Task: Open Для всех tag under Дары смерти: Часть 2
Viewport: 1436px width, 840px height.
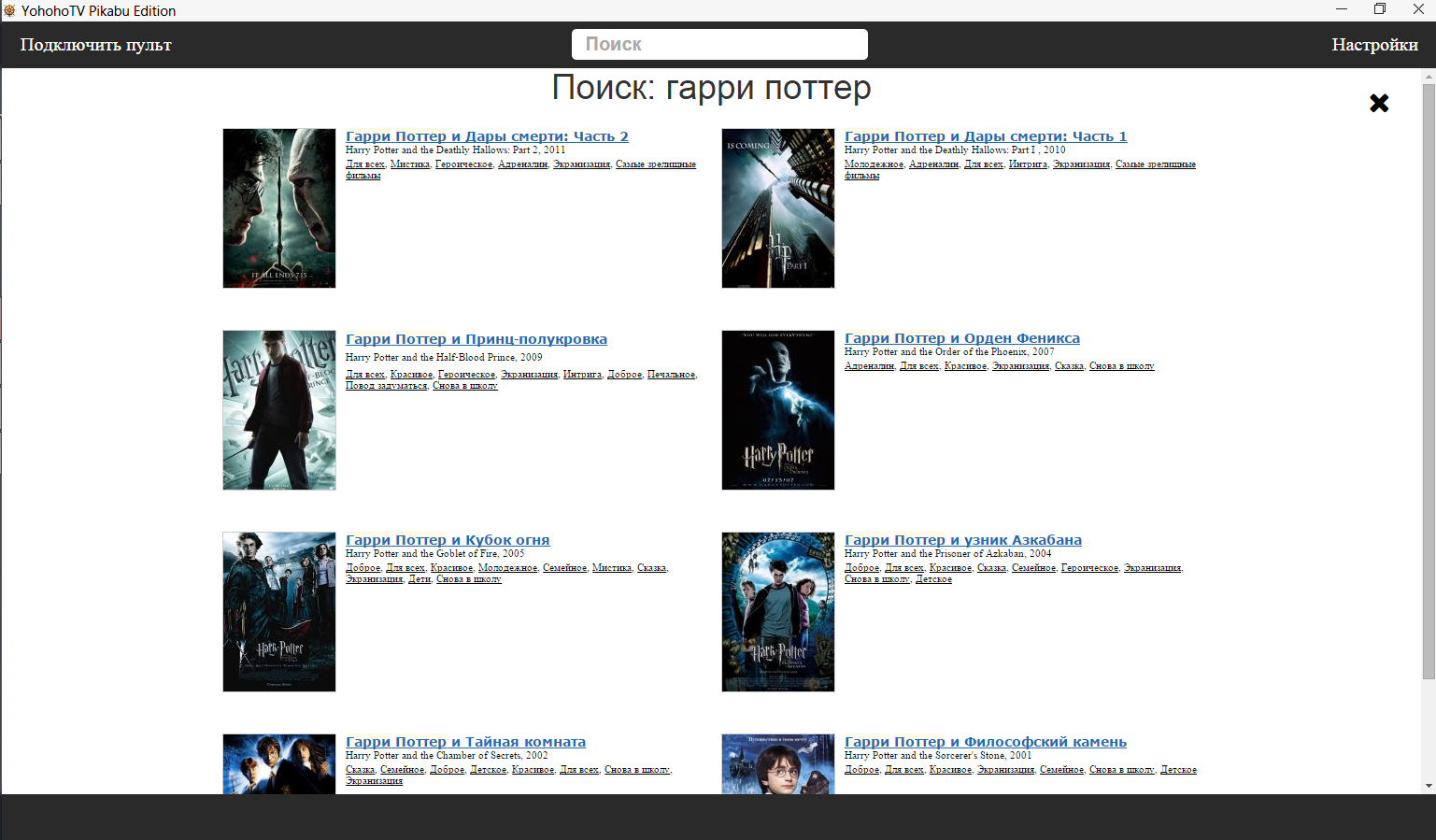Action: tap(364, 164)
